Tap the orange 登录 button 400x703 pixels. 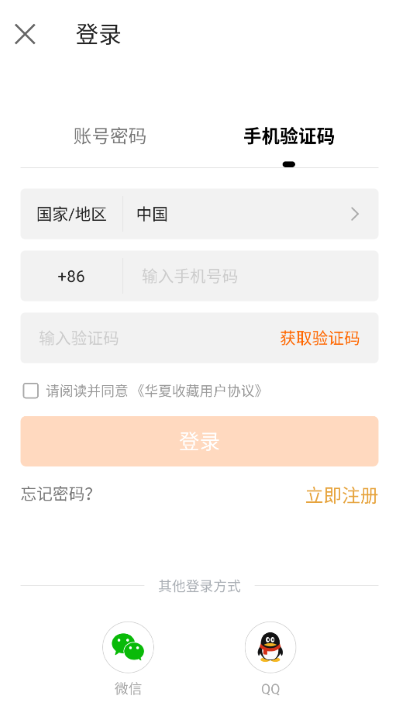pyautogui.click(x=200, y=441)
